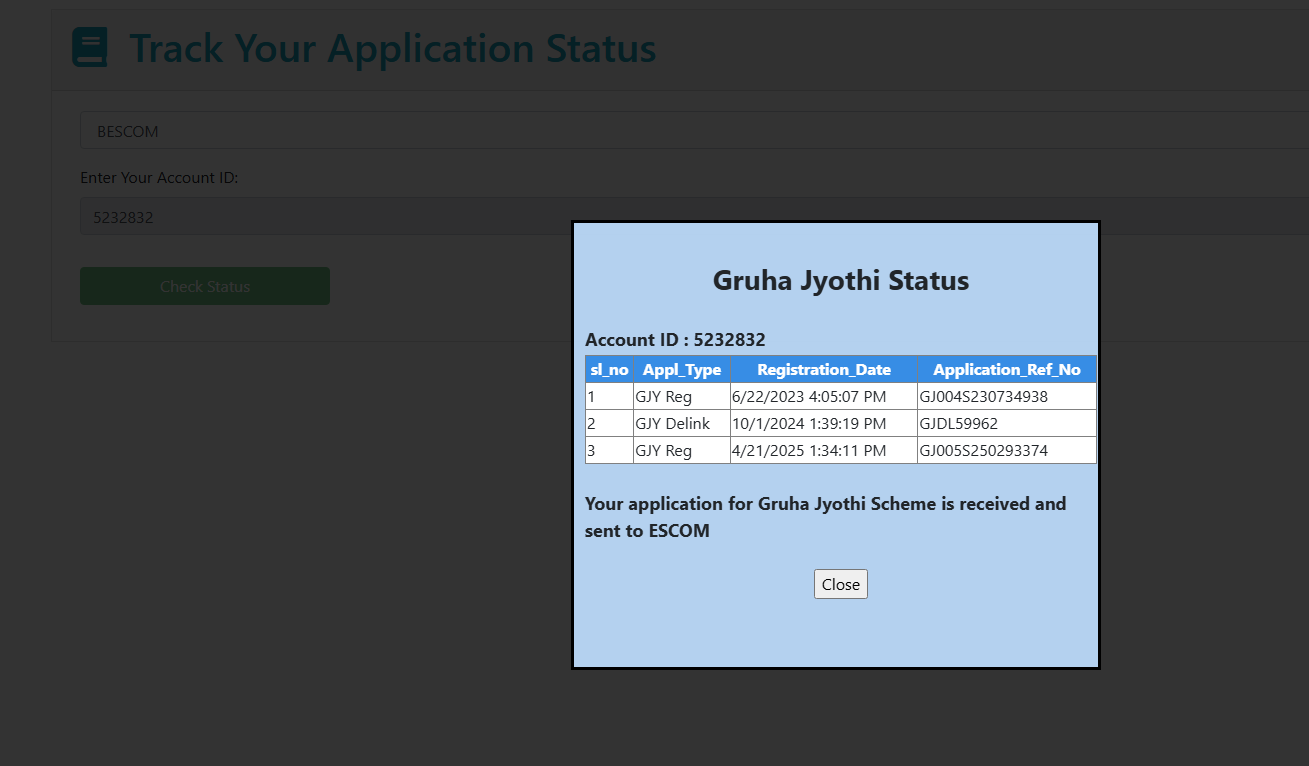
Task: Click the GJY Delink application type cell
Action: 672,424
